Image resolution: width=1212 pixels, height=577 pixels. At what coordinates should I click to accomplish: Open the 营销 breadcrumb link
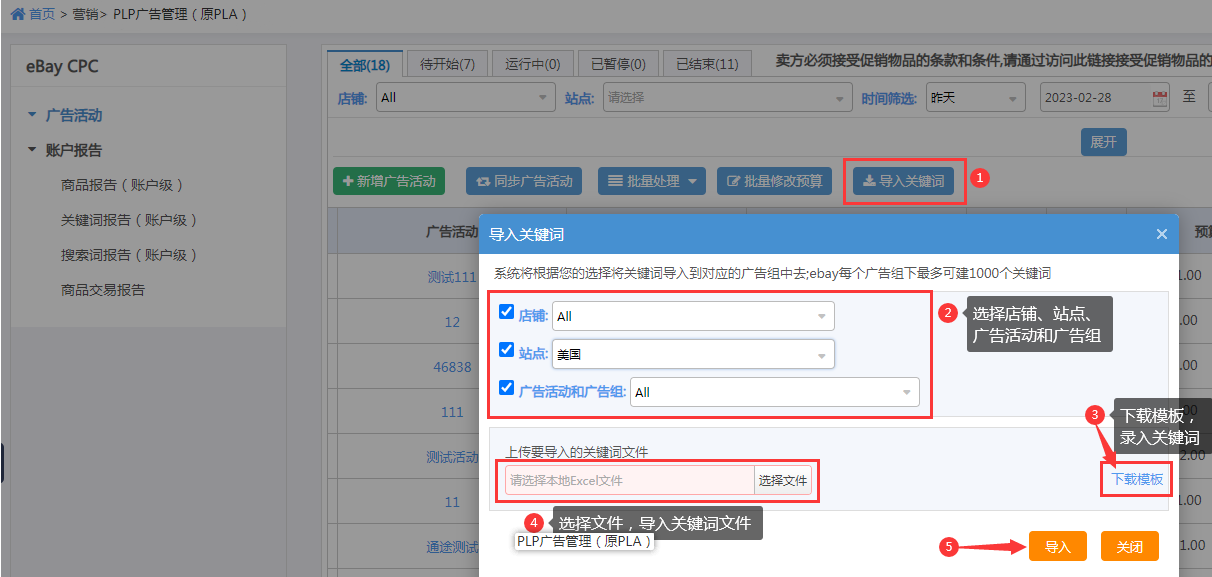point(86,14)
